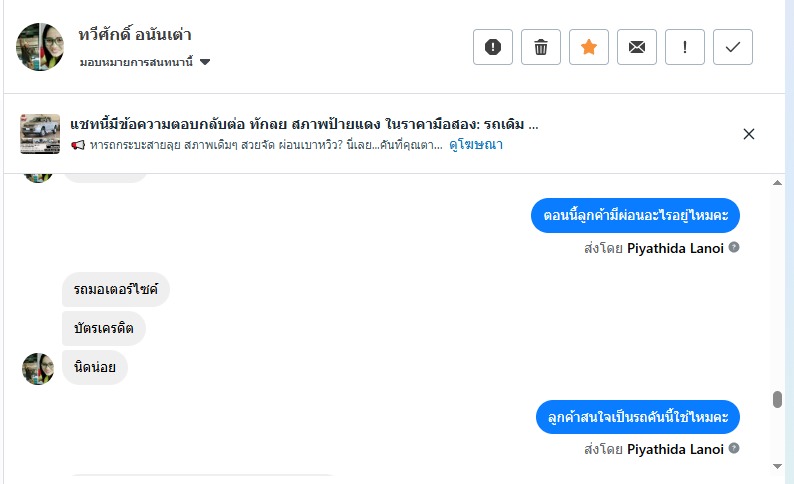Click the truck ad thumbnail
794x484 pixels.
(40, 134)
